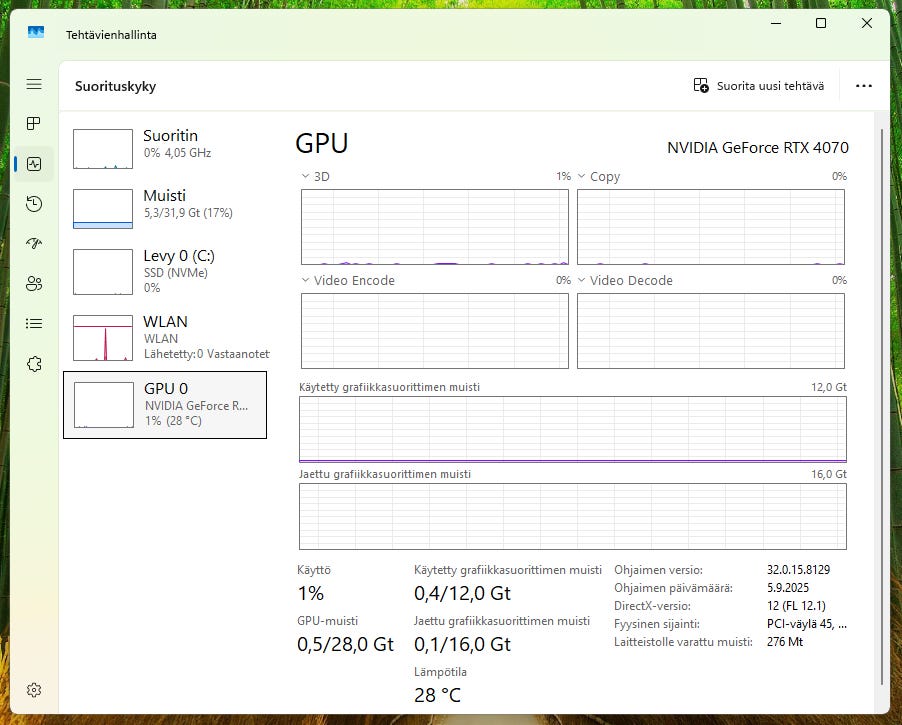This screenshot has width=902, height=725.
Task: Click the run new task icon
Action: [x=701, y=86]
